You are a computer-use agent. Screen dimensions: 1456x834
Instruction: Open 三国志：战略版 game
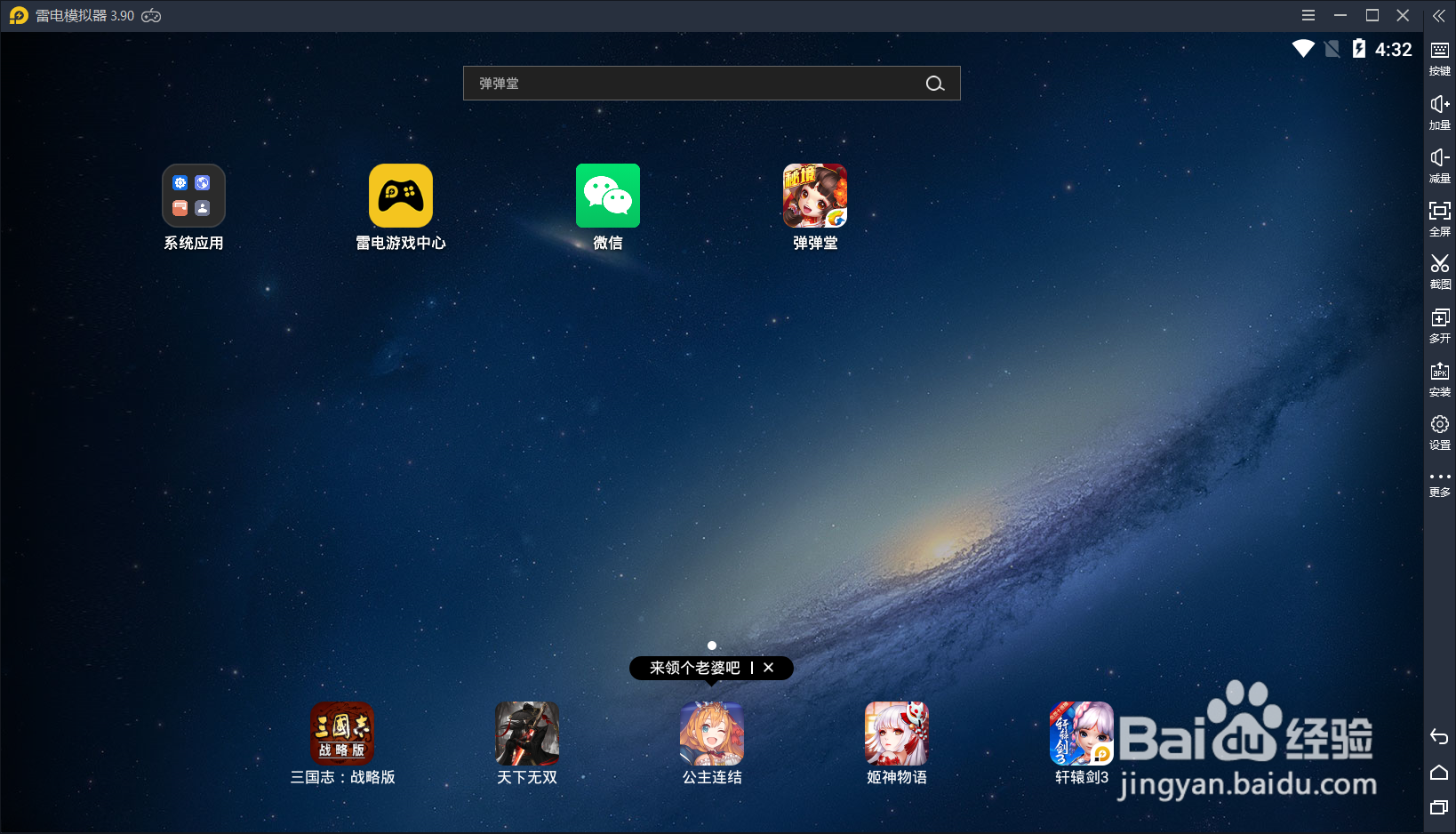(x=342, y=734)
